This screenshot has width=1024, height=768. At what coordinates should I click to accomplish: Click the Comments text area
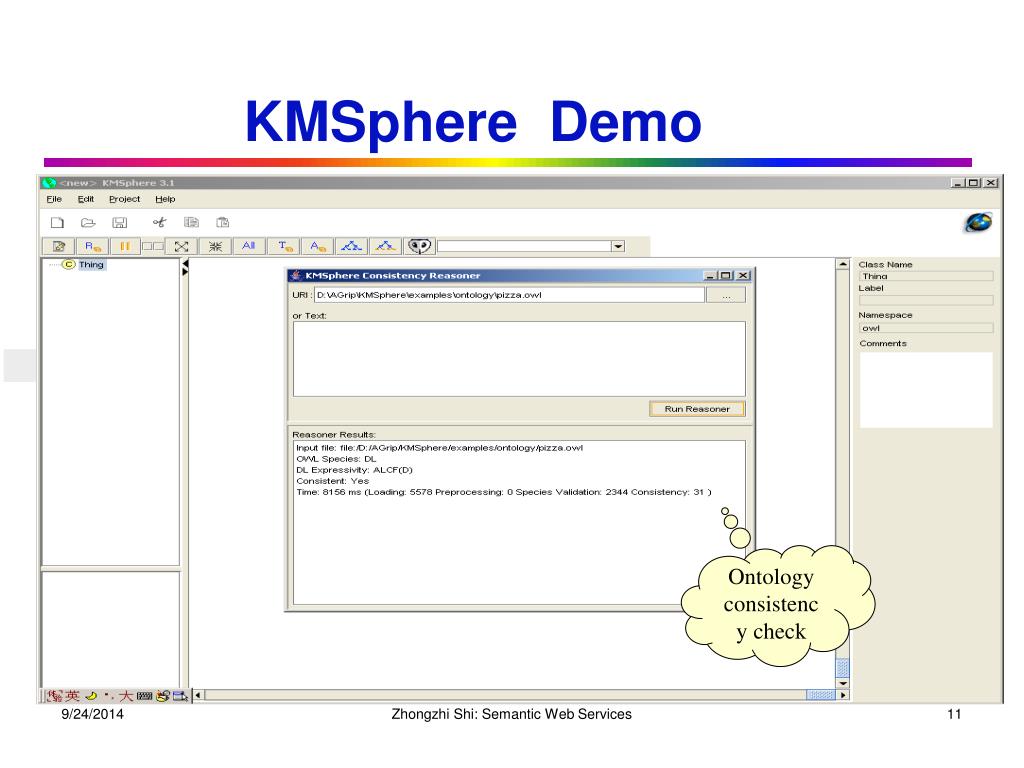tap(926, 390)
